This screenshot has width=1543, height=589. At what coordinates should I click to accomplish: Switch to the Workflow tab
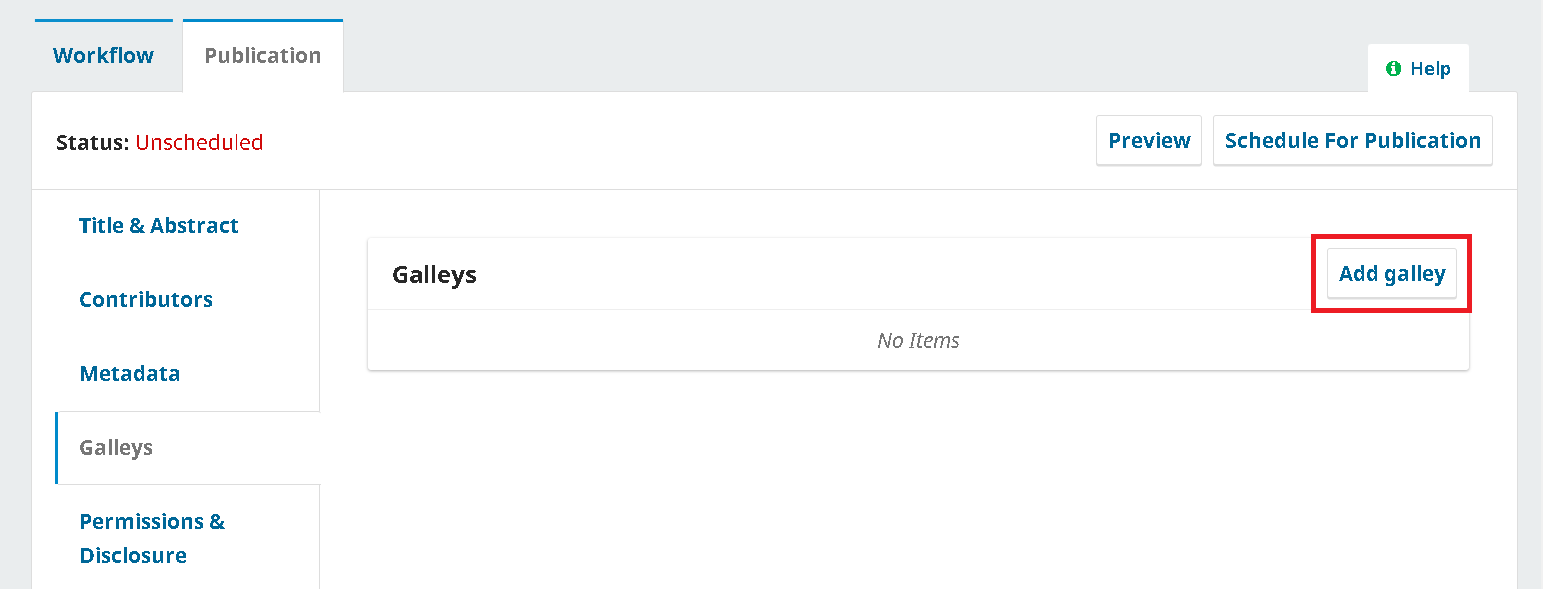tap(103, 56)
